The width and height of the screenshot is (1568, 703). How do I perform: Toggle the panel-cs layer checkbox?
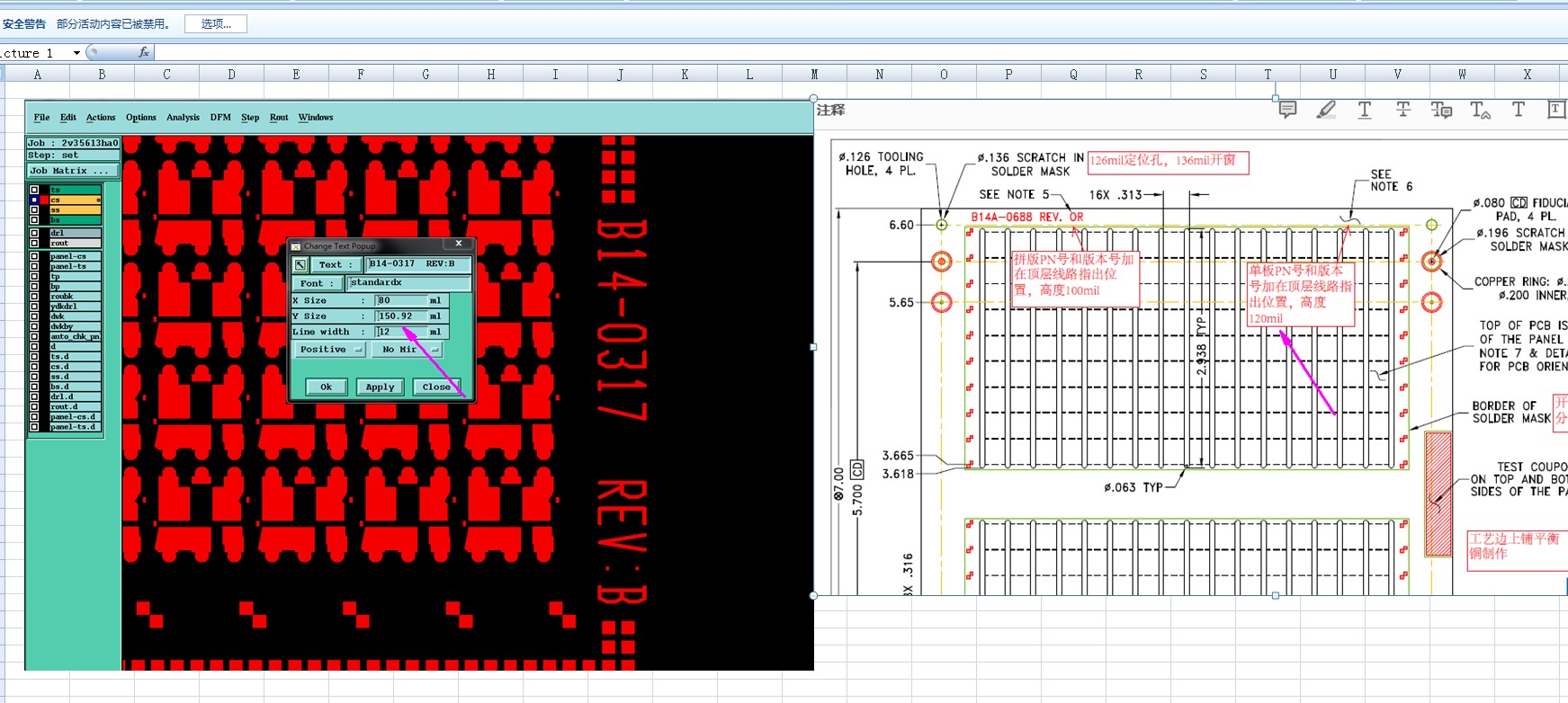click(x=34, y=256)
